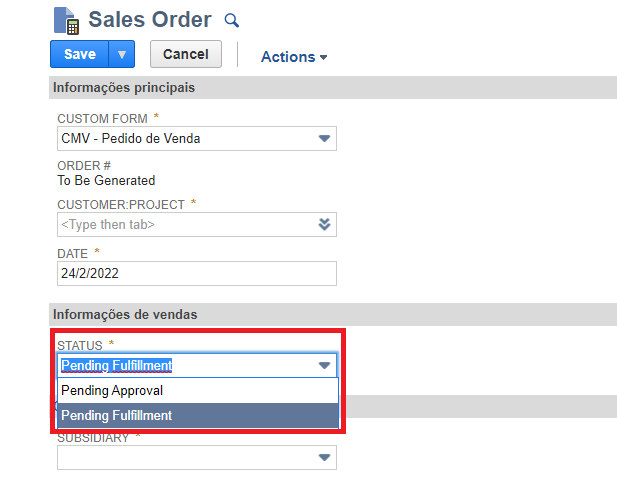The width and height of the screenshot is (617, 479).
Task: Focus the Customer:Project type-then-tab field
Action: [197, 224]
